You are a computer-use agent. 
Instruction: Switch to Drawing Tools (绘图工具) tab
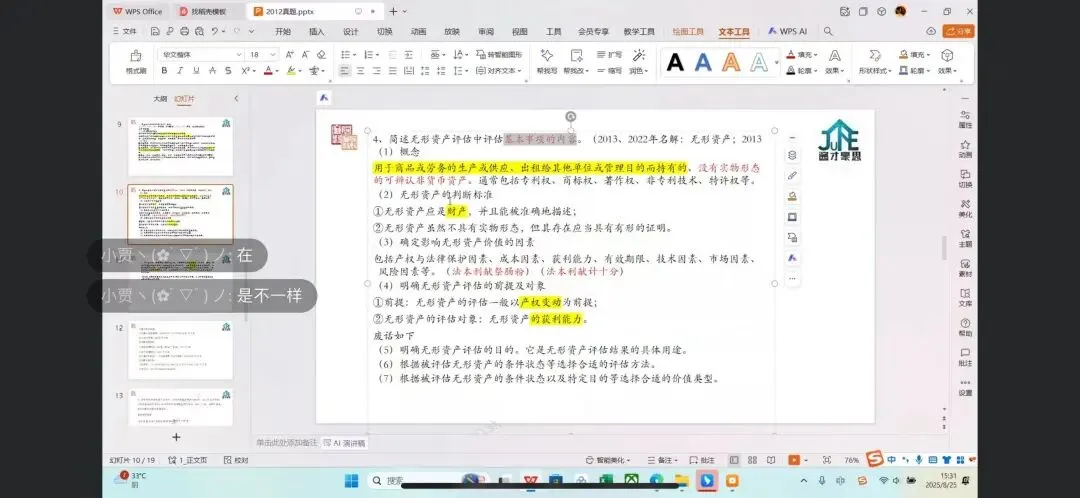(x=688, y=32)
